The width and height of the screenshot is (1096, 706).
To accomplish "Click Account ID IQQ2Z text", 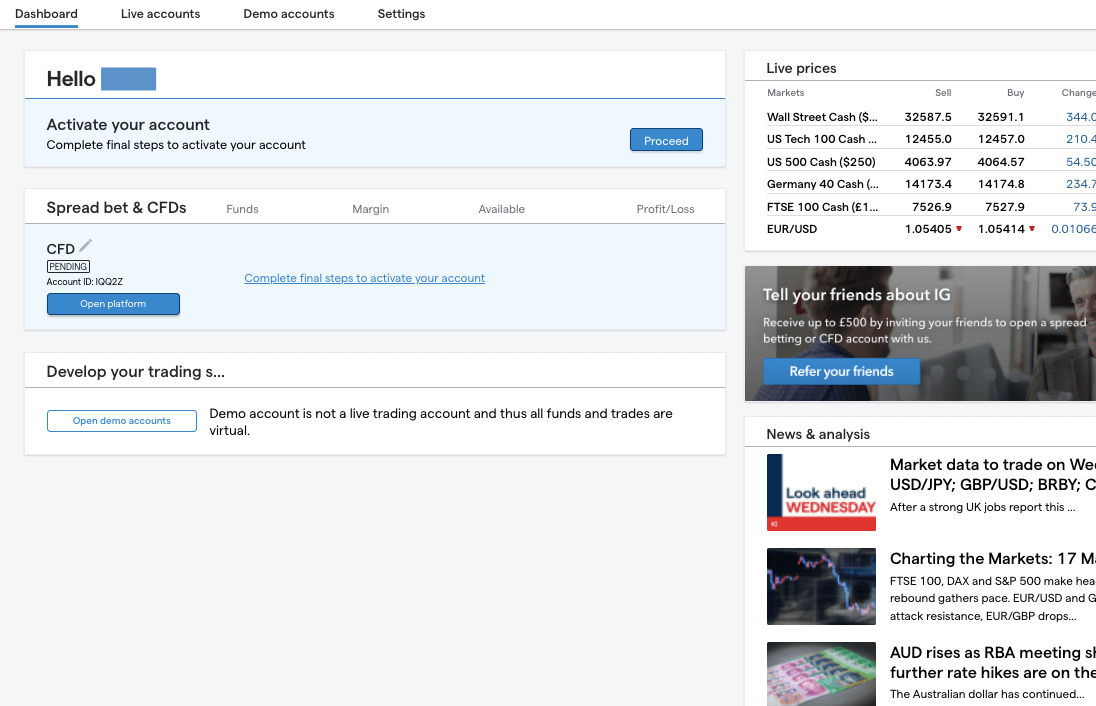I will [85, 282].
